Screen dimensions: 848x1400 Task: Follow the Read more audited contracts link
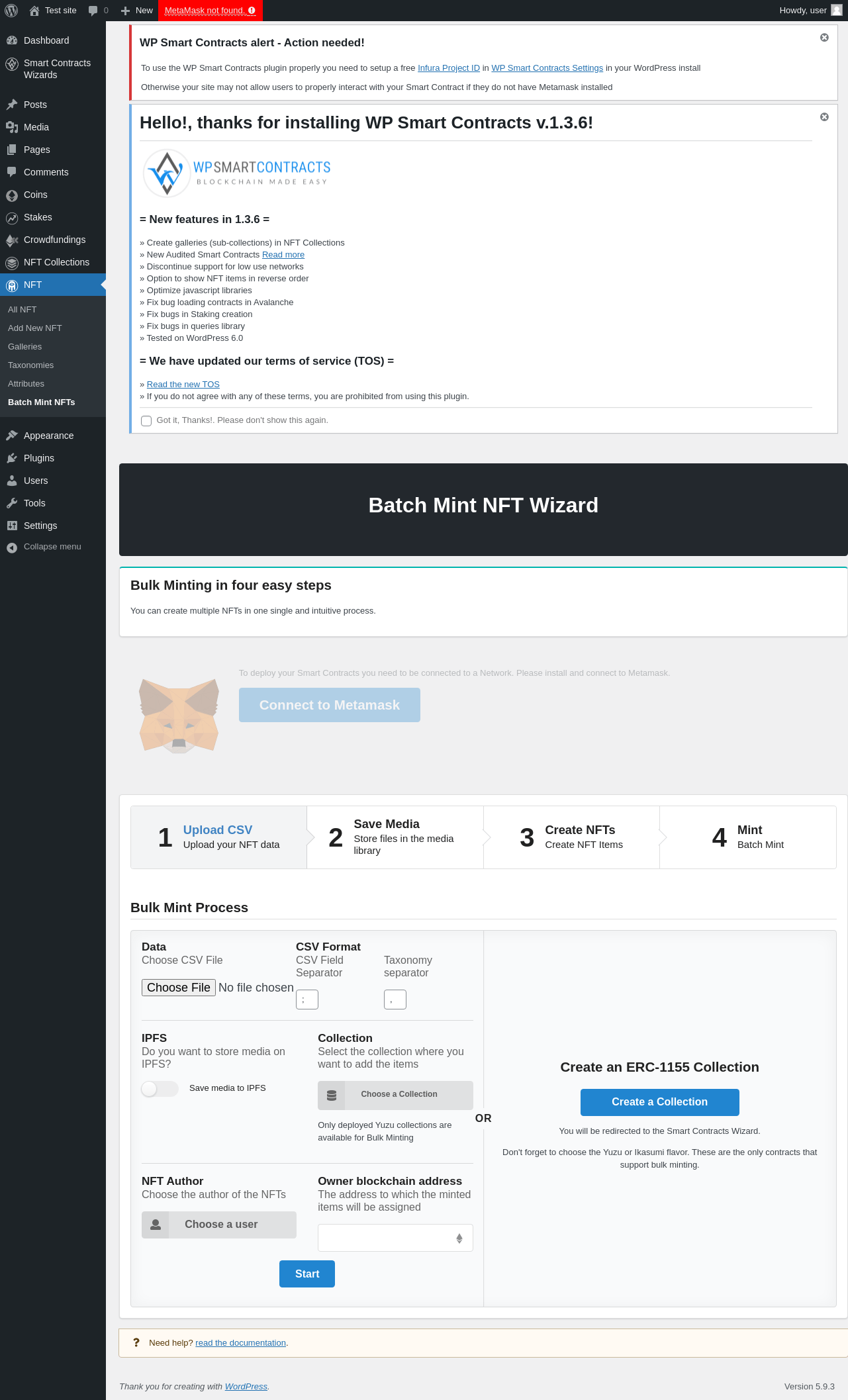(x=283, y=255)
